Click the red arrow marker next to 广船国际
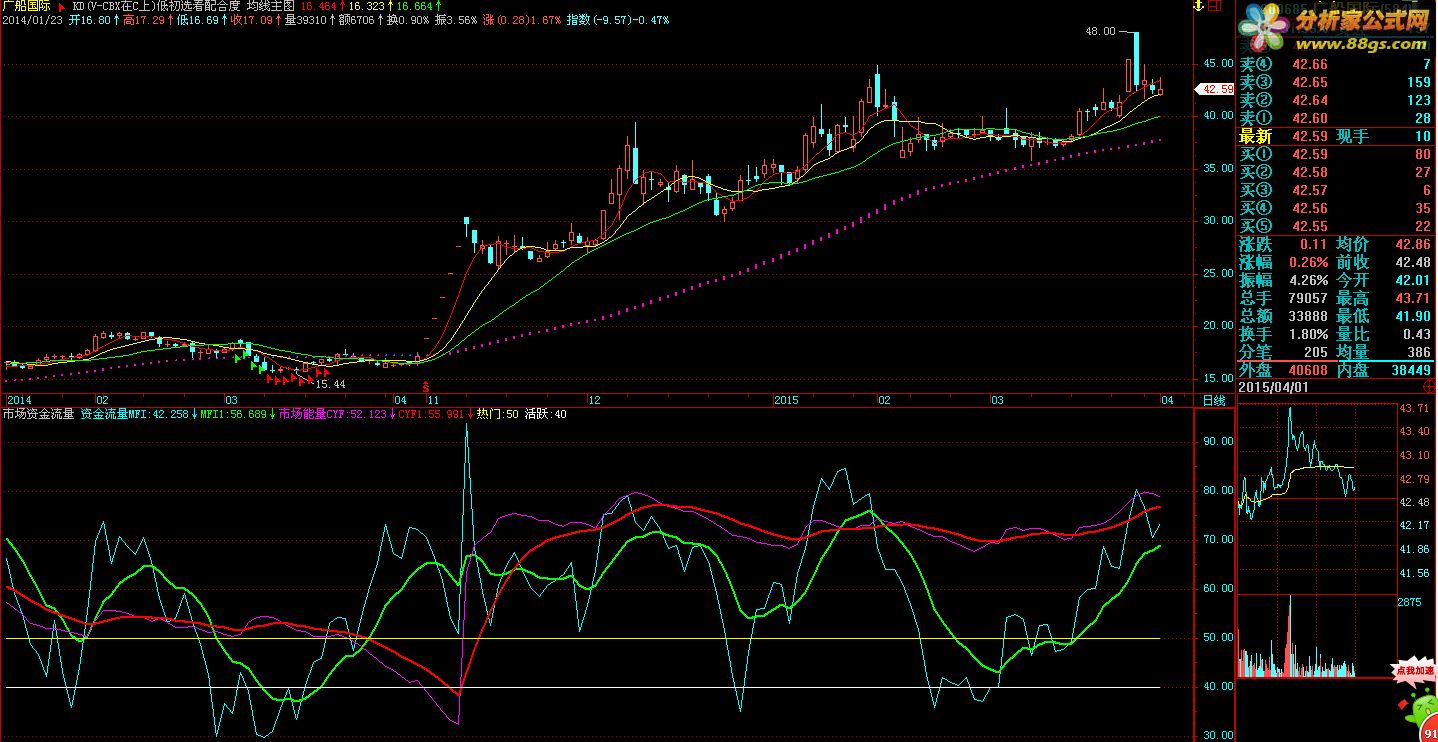 pos(63,6)
